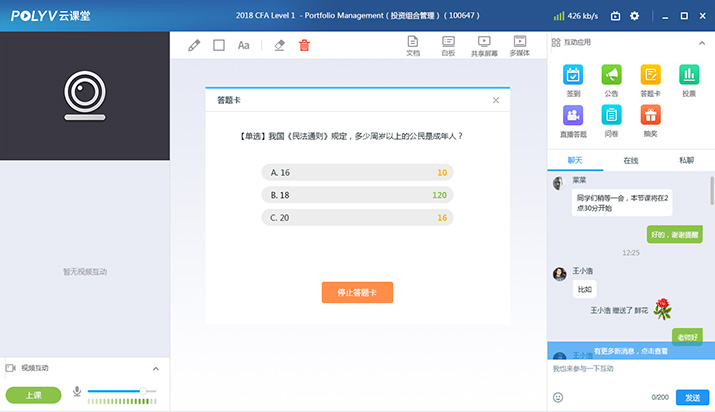The width and height of the screenshot is (715, 412).
Task: Click the 停止答题卡 button
Action: click(x=357, y=292)
